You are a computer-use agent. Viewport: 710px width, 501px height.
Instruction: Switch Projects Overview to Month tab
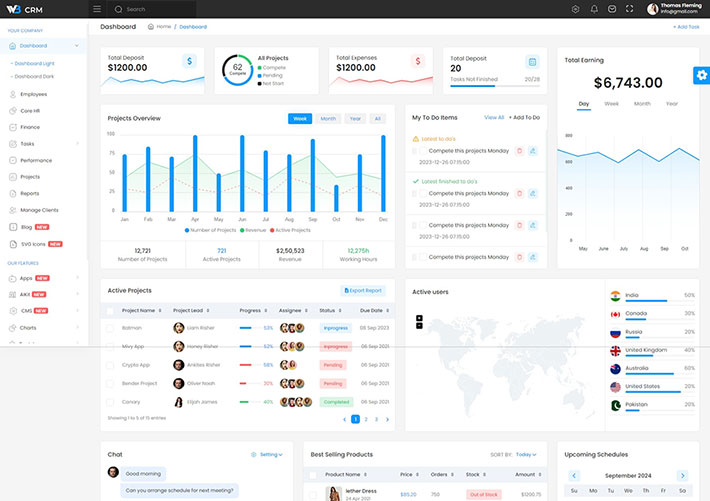click(x=328, y=118)
